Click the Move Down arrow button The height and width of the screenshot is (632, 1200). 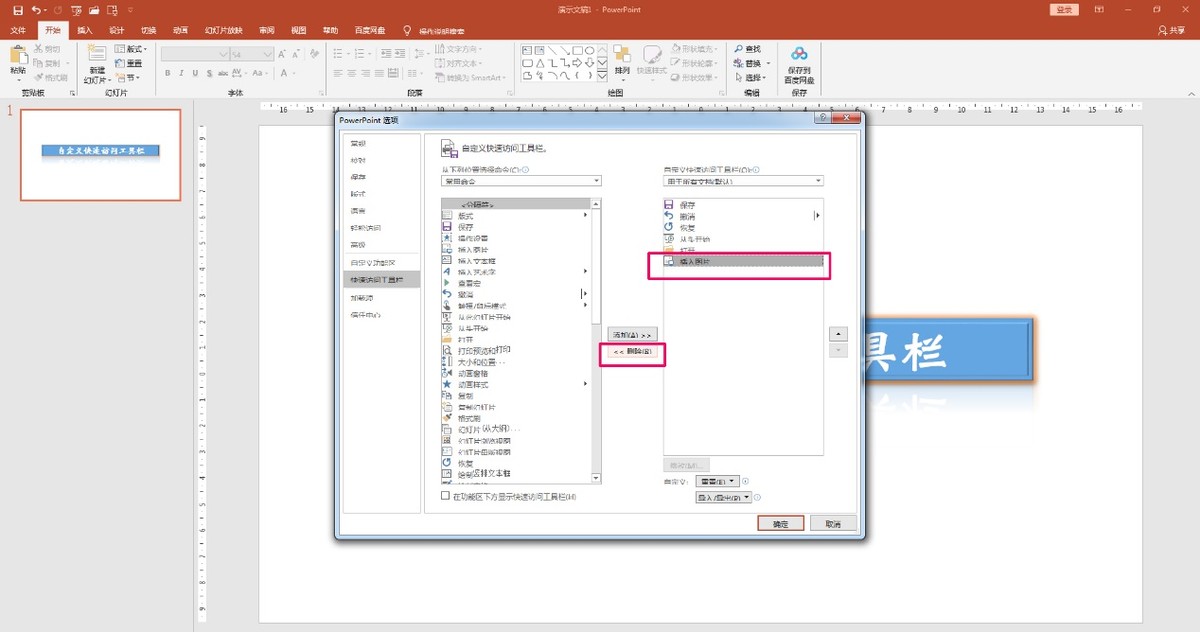(x=839, y=351)
